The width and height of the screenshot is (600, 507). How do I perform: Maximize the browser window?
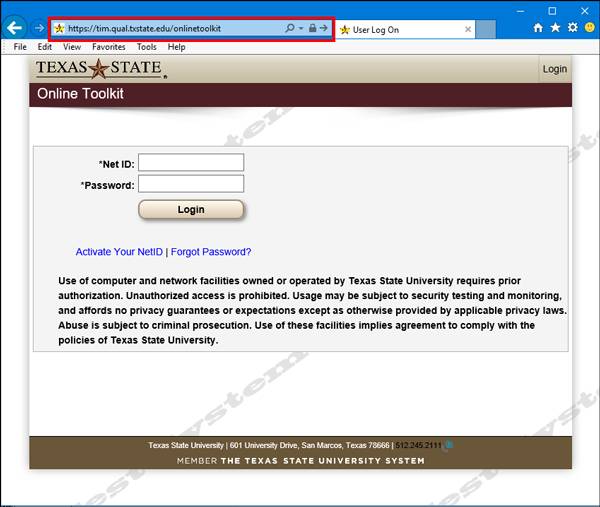tap(552, 11)
